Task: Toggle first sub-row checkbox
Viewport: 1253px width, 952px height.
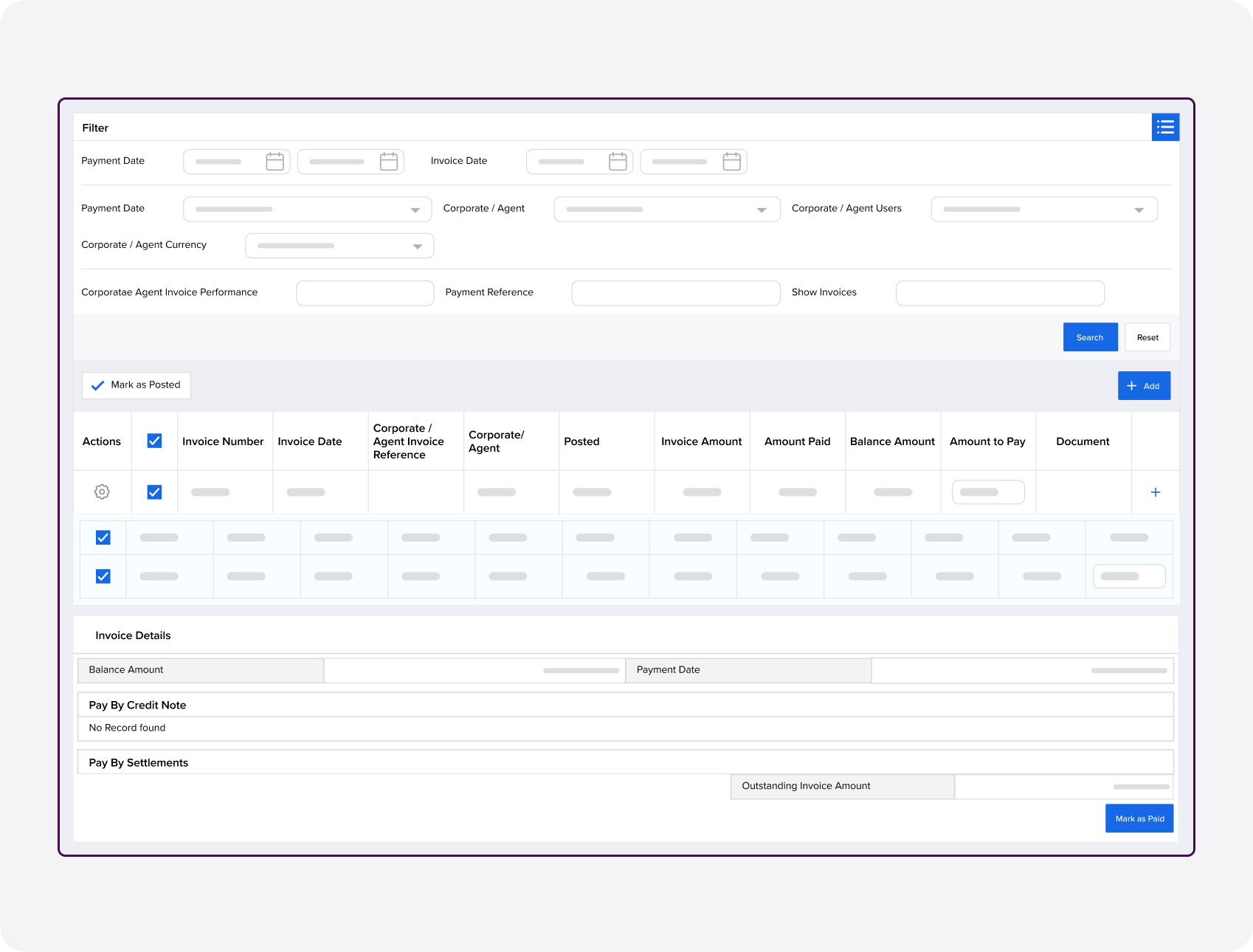Action: tap(103, 537)
